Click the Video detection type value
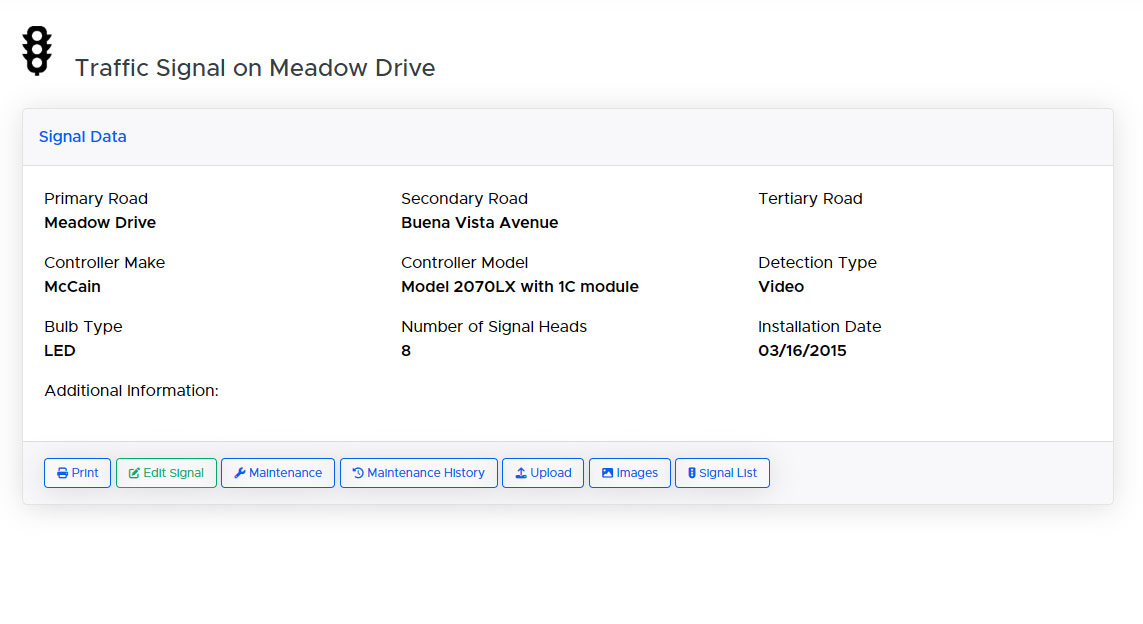The image size is (1143, 624). [781, 287]
